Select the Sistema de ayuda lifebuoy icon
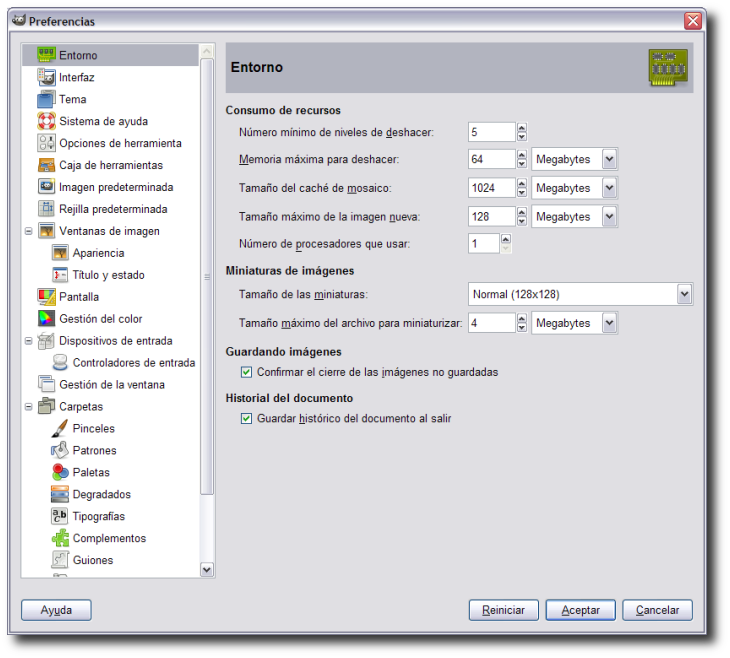730x658 pixels. pos(46,121)
